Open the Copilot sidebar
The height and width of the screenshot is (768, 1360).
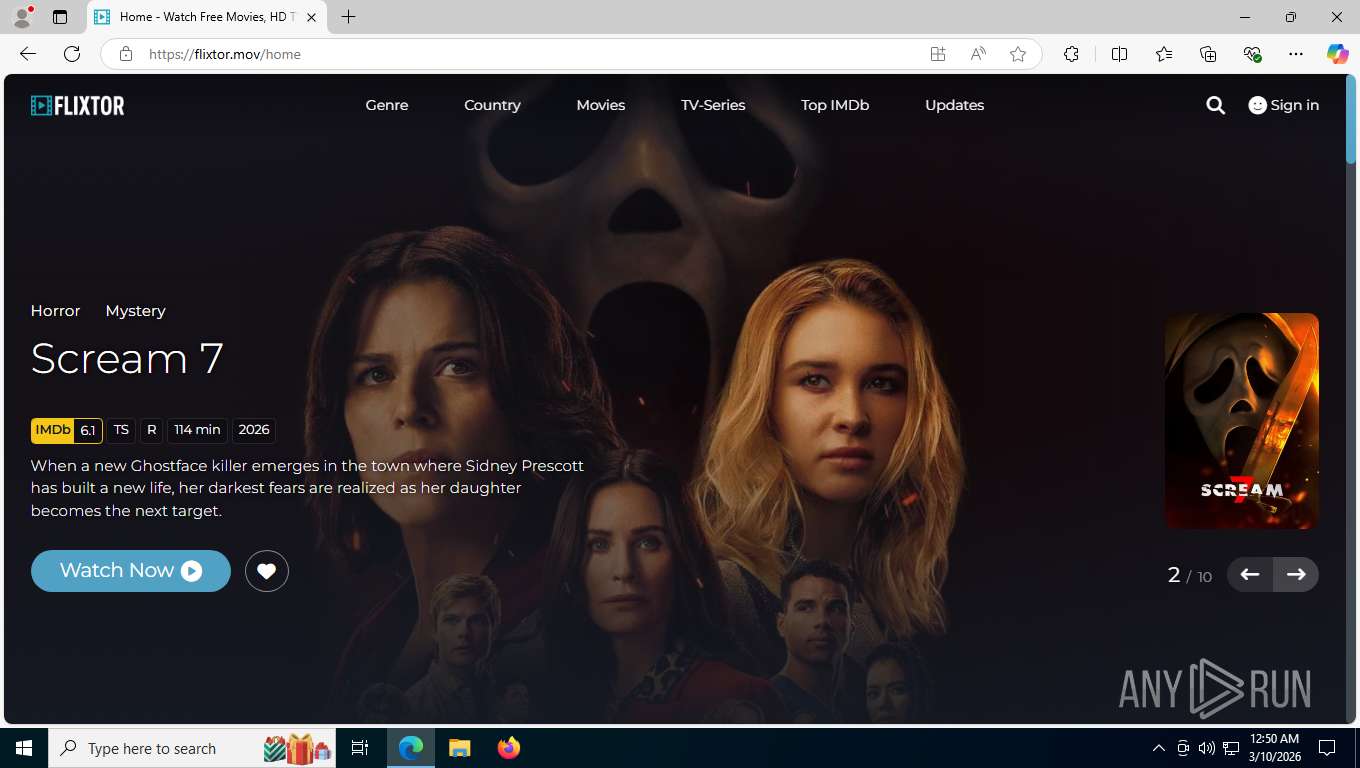(x=1338, y=54)
